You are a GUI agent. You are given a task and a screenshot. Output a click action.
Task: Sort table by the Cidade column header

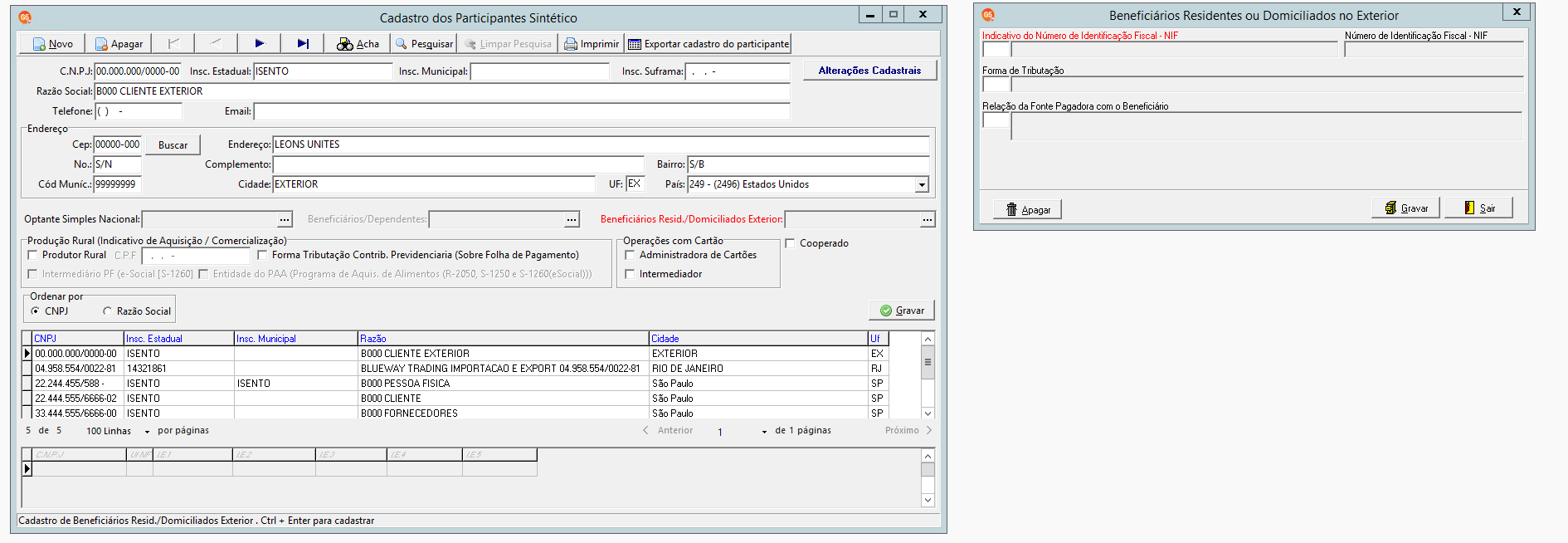[x=758, y=339]
